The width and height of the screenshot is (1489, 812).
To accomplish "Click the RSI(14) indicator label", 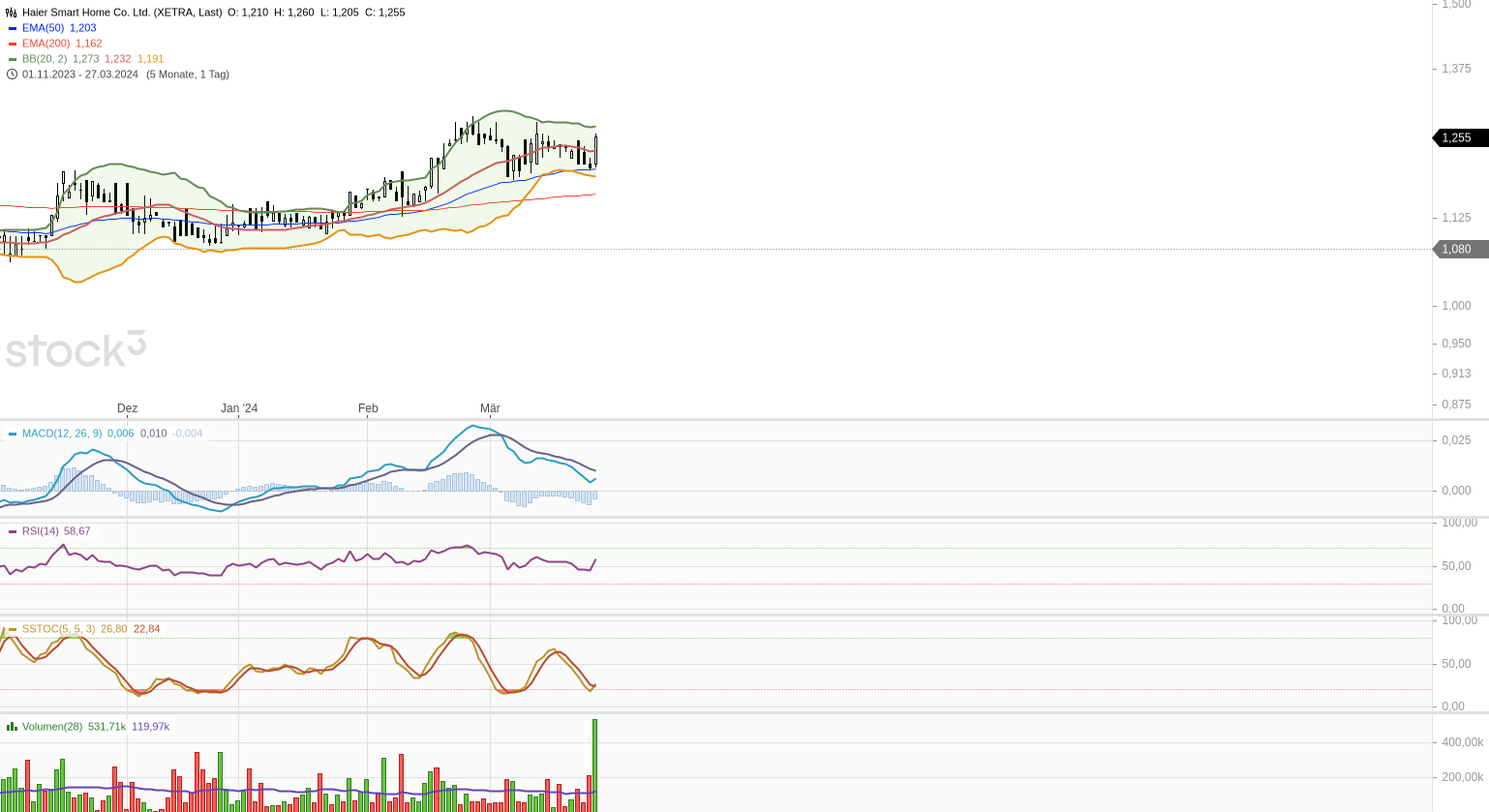I will pos(41,531).
